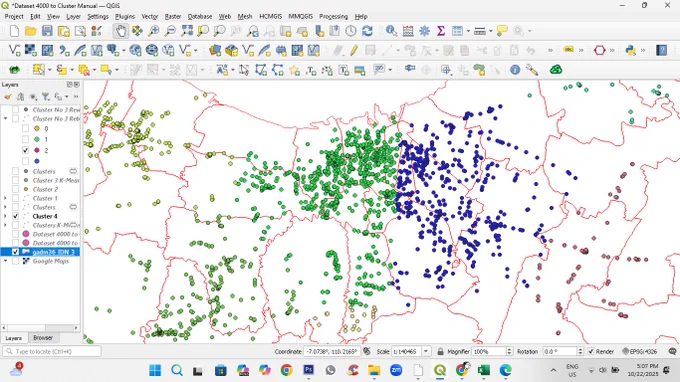
Task: Expand the Cluster 4 layer tree
Action: 5,216
